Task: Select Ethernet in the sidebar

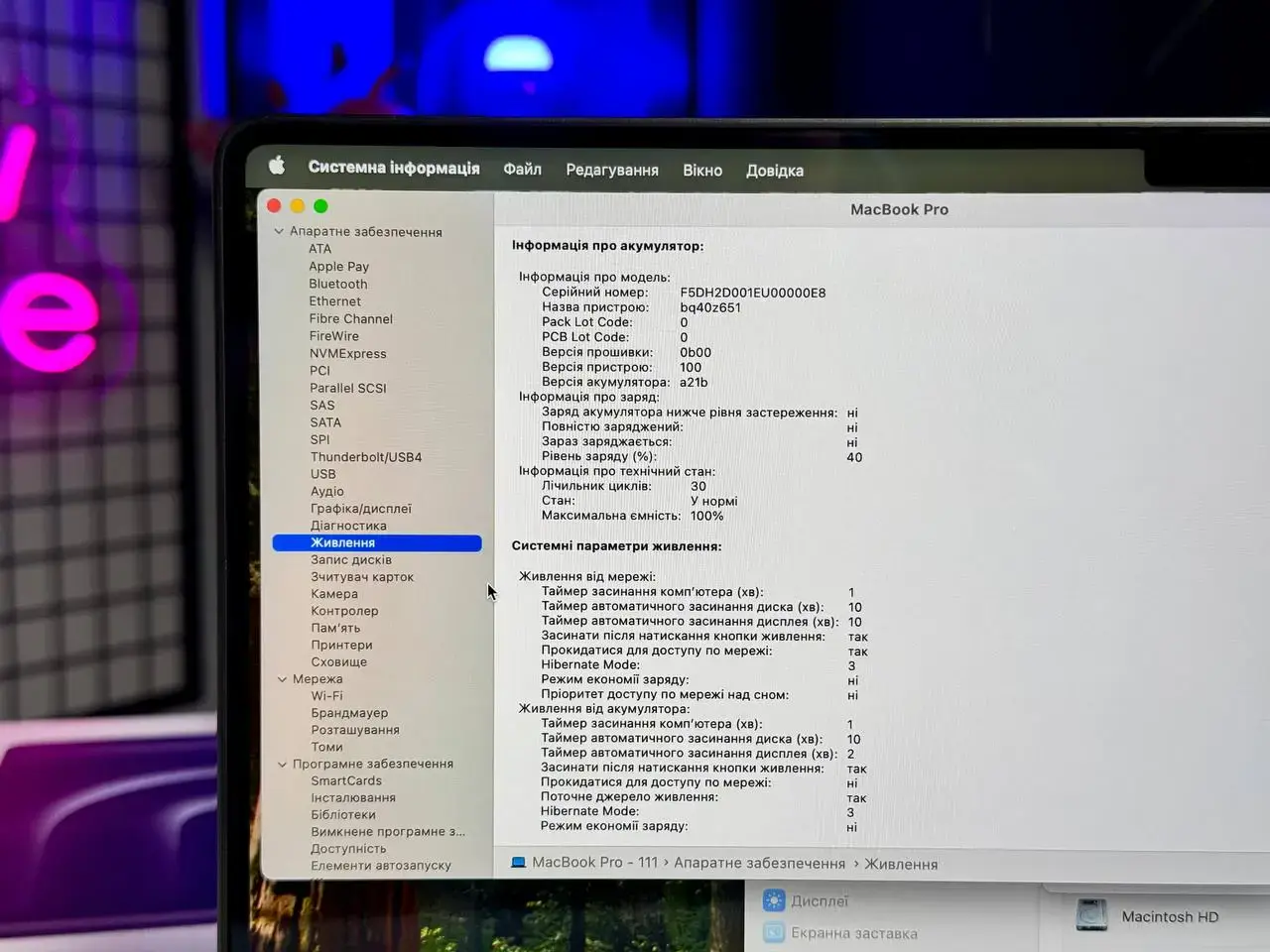Action: [x=334, y=301]
